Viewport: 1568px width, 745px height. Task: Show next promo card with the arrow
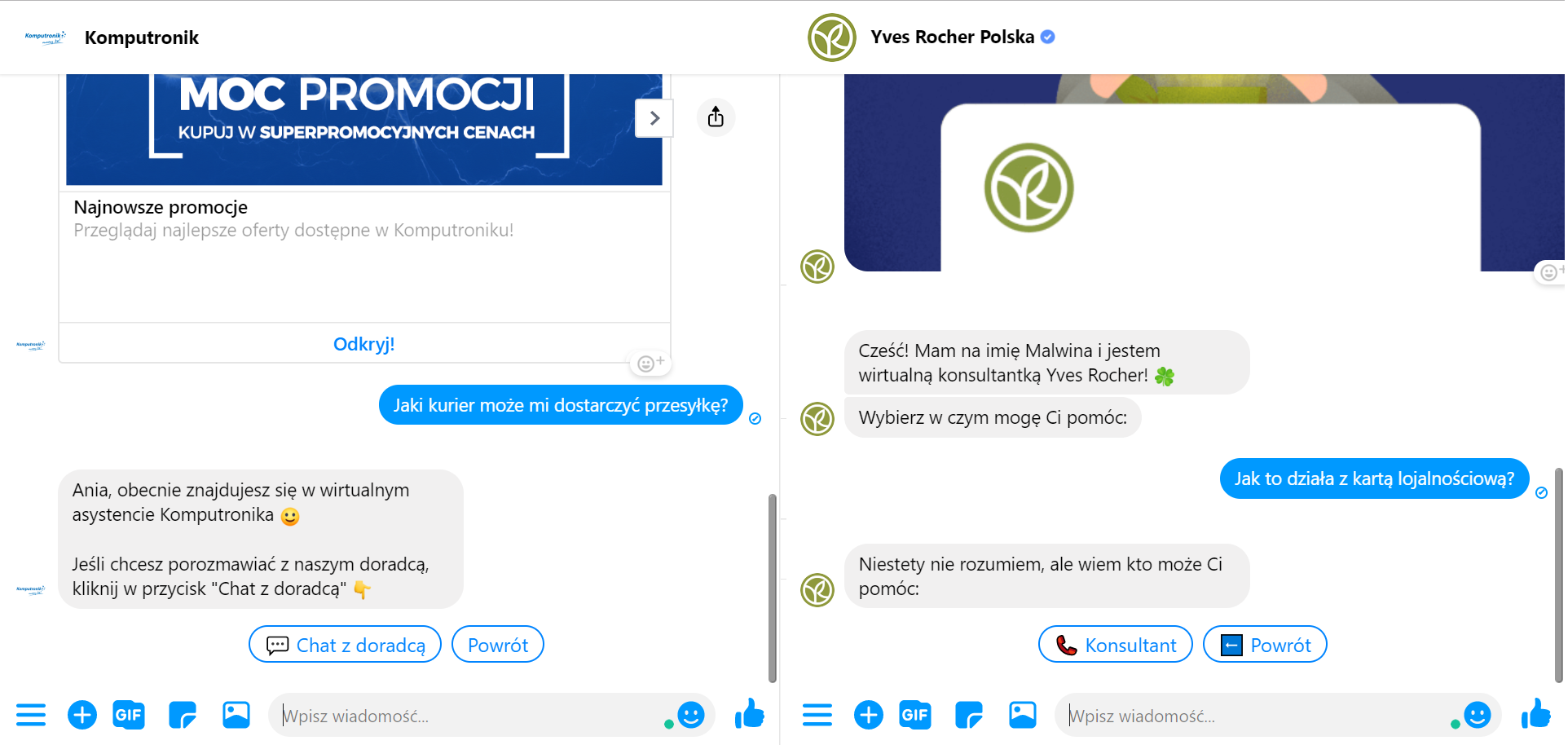tap(654, 118)
